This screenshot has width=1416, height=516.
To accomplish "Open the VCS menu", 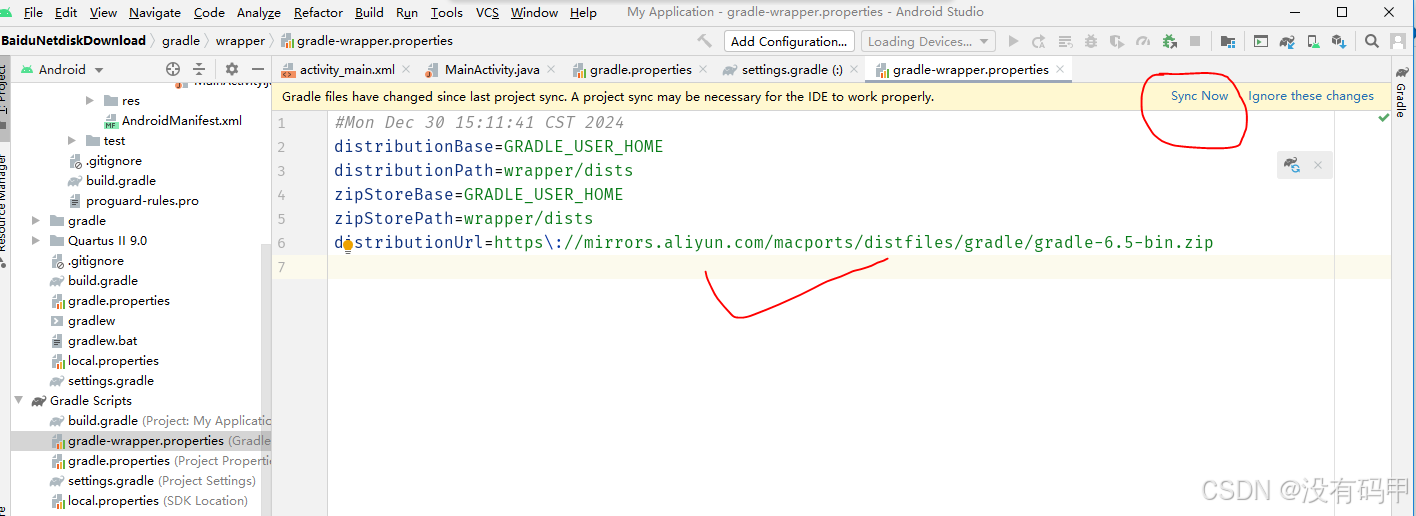I will coord(487,13).
